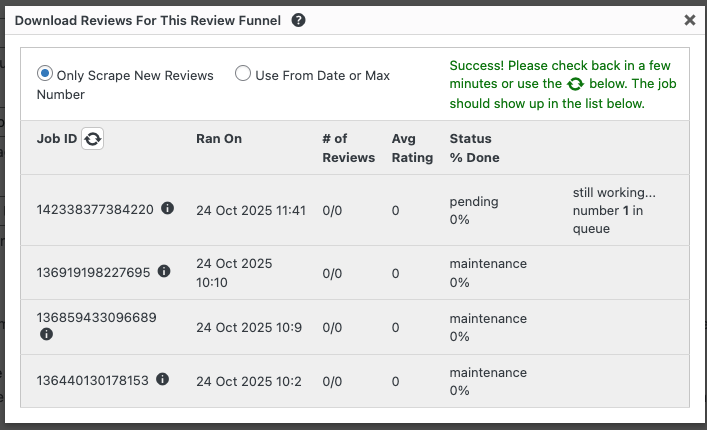707x430 pixels.
Task: Click the help question mark icon in title
Action: pyautogui.click(x=298, y=20)
